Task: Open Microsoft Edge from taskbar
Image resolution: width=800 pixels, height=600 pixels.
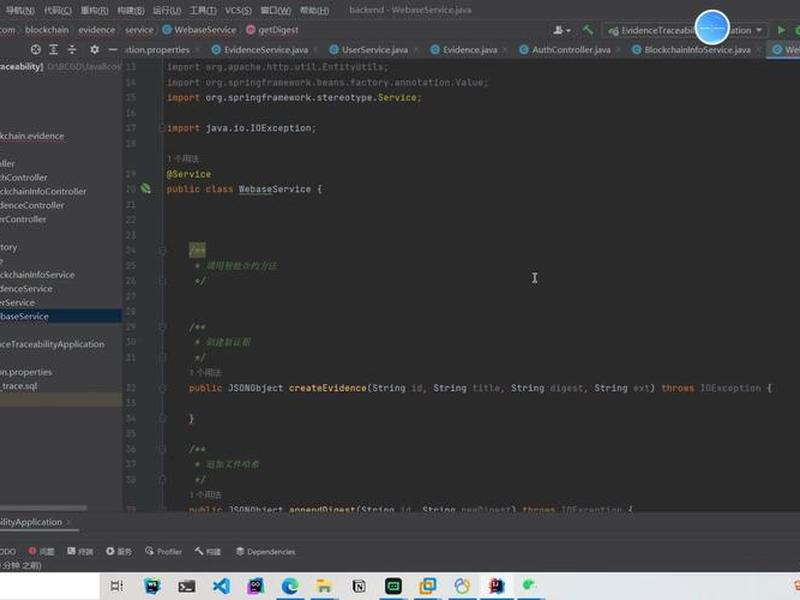Action: click(290, 586)
